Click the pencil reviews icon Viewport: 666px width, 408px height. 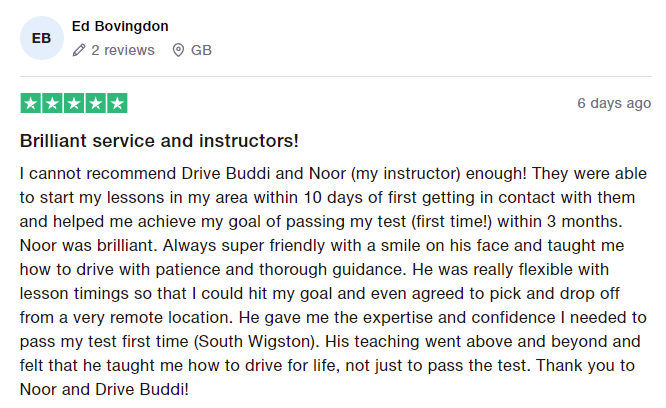click(79, 50)
